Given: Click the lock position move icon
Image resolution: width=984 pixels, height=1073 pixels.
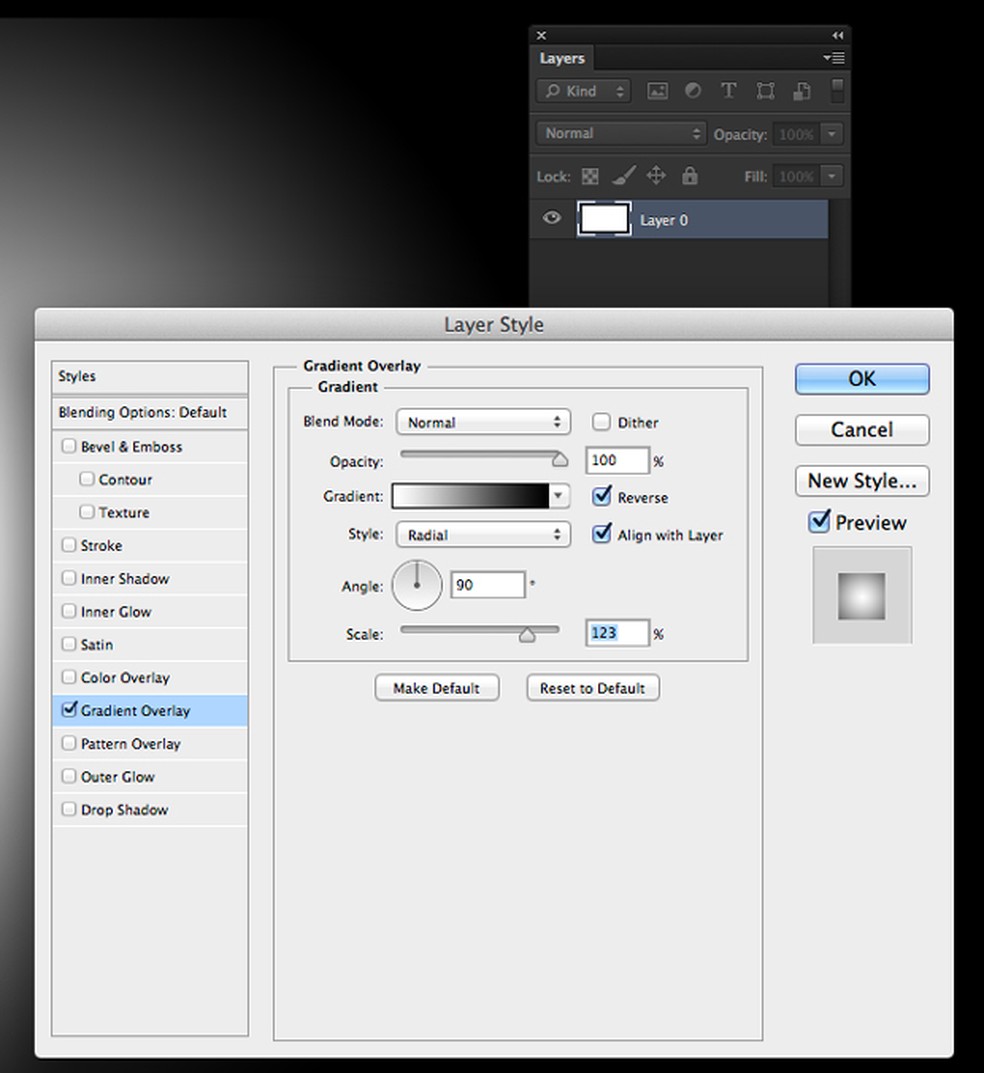Looking at the screenshot, I should tap(656, 176).
